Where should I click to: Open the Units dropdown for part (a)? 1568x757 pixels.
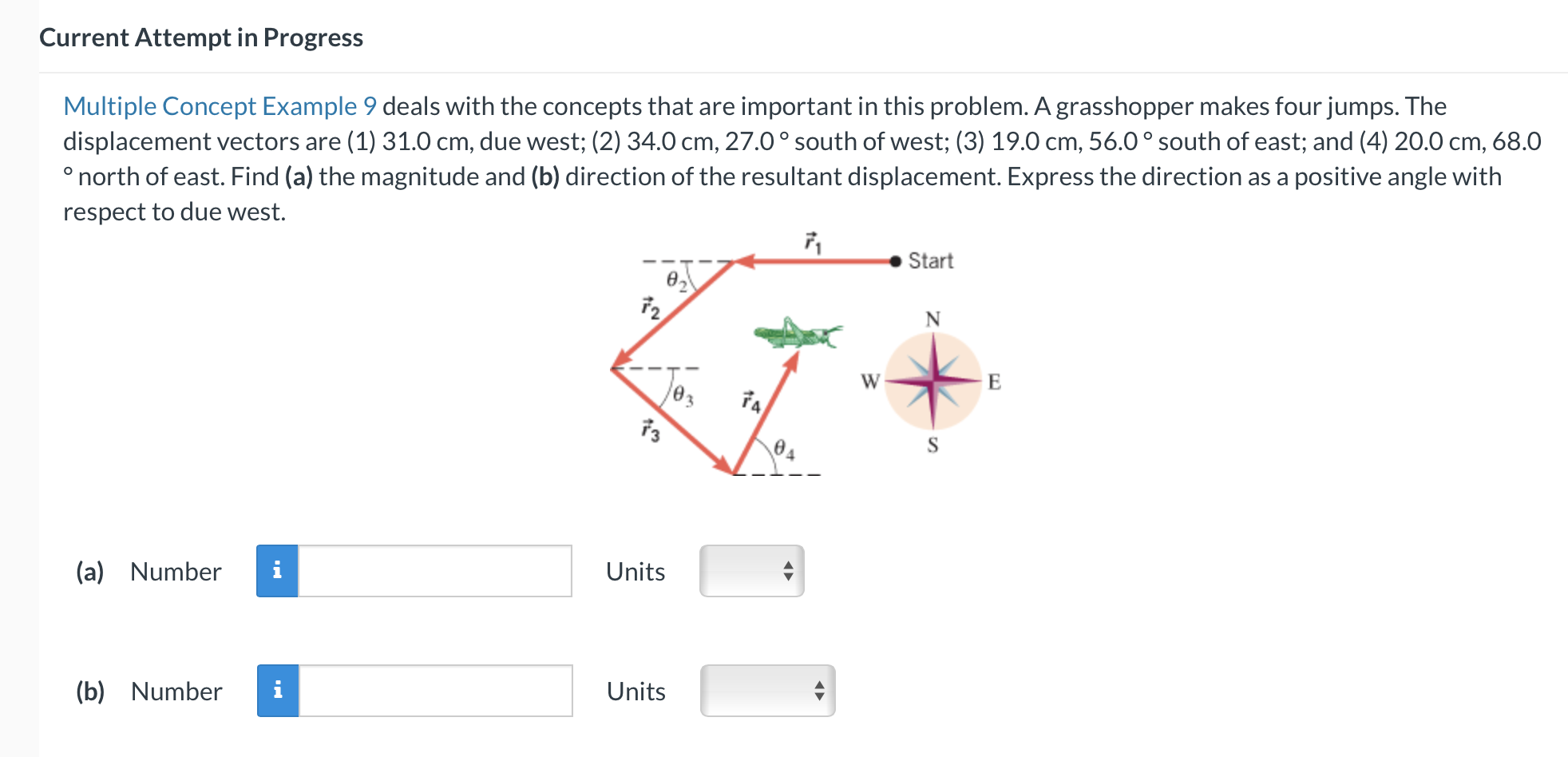750,570
